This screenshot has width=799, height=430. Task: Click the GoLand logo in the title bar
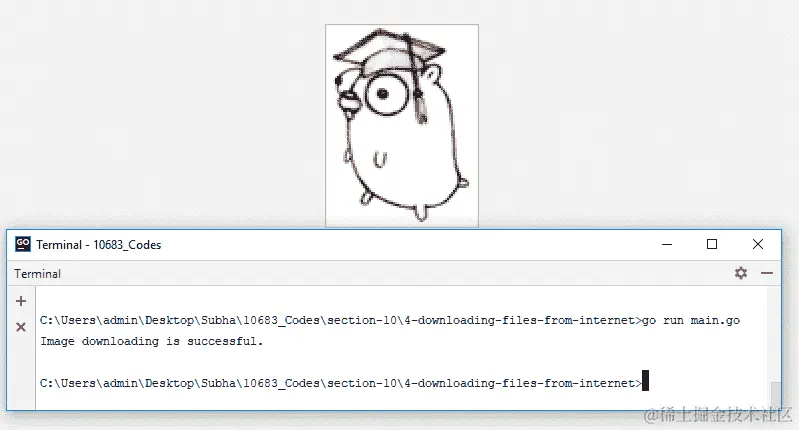tap(23, 244)
